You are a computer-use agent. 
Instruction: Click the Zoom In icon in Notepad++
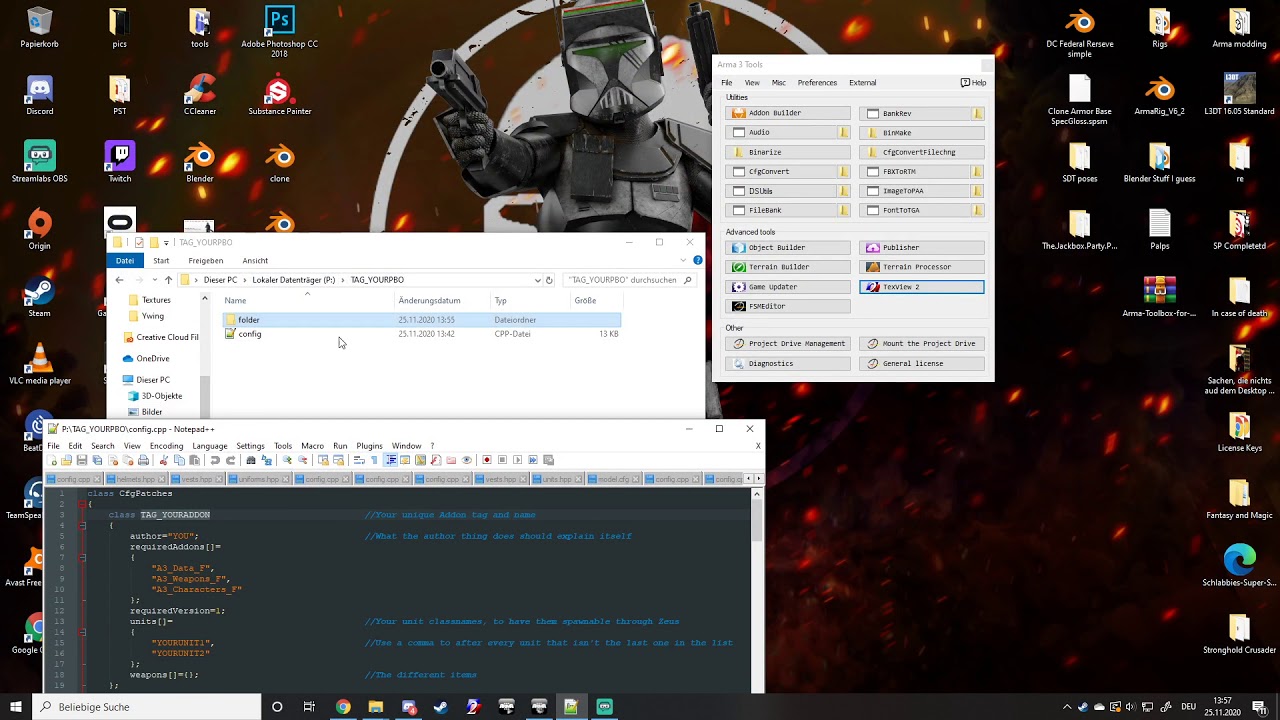287,460
